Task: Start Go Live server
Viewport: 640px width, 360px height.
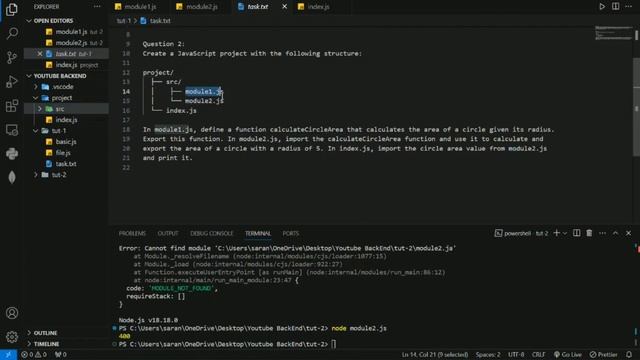Action: tap(567, 355)
